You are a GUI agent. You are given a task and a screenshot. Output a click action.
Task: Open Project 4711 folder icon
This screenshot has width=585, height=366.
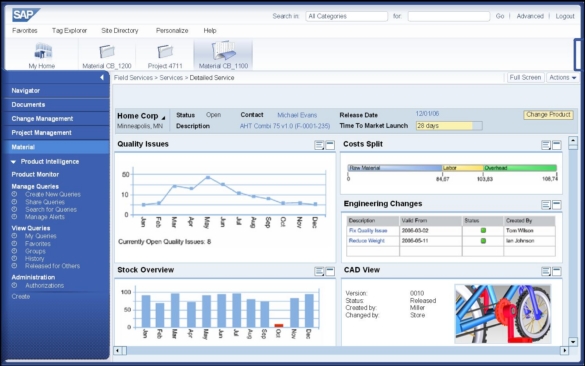click(x=165, y=51)
